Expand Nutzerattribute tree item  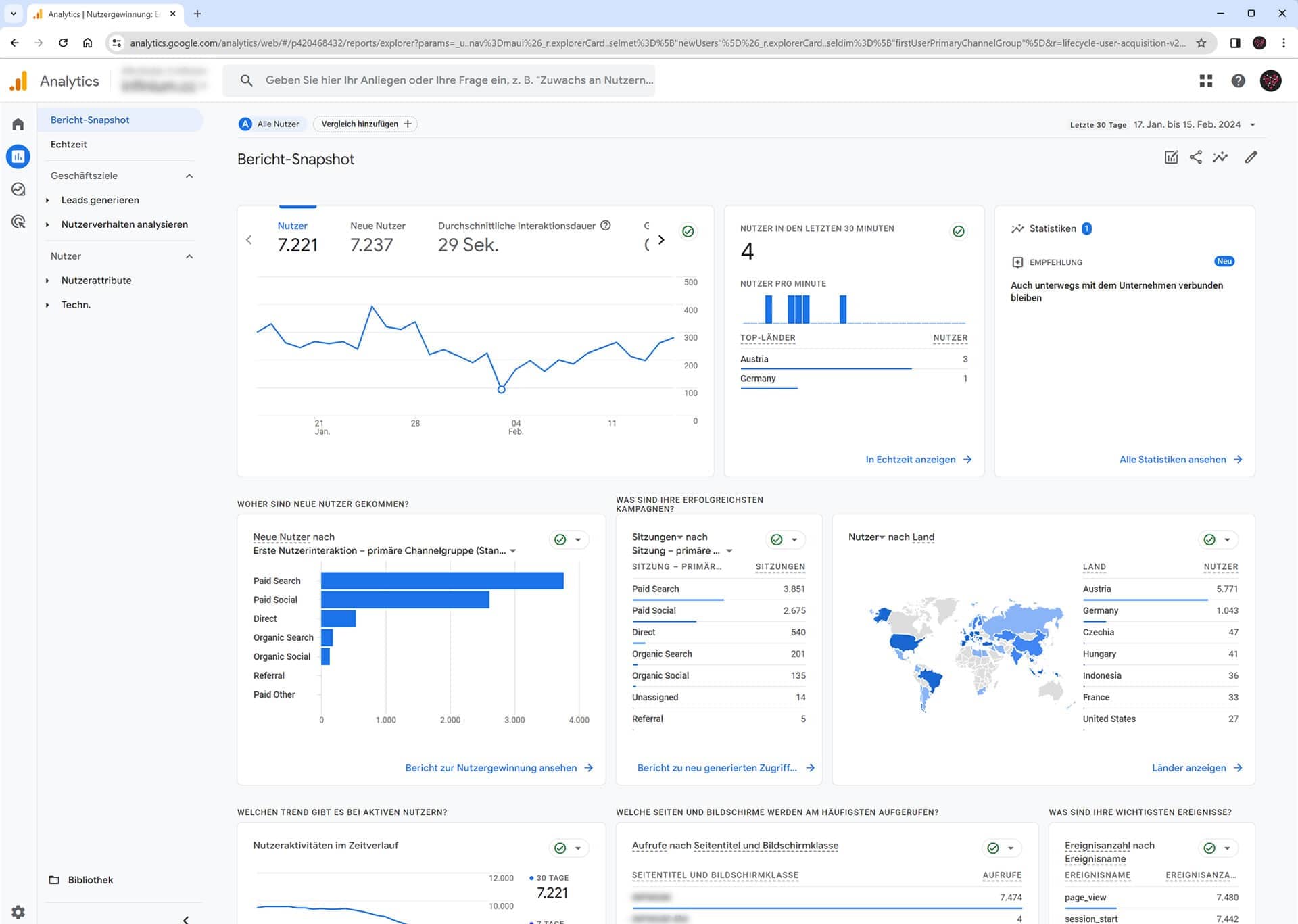(47, 281)
